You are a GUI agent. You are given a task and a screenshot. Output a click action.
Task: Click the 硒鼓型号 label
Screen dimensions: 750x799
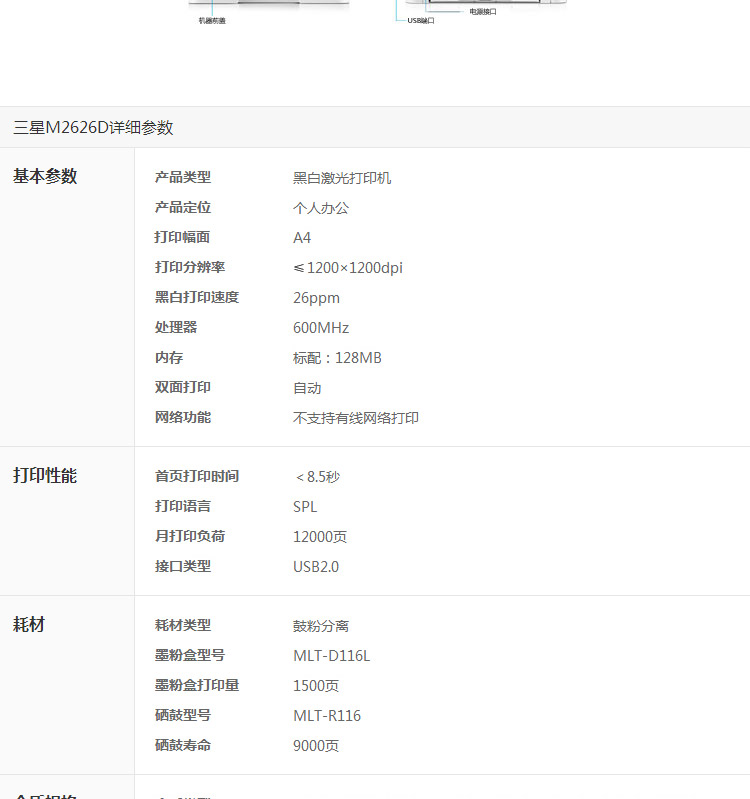pos(183,715)
